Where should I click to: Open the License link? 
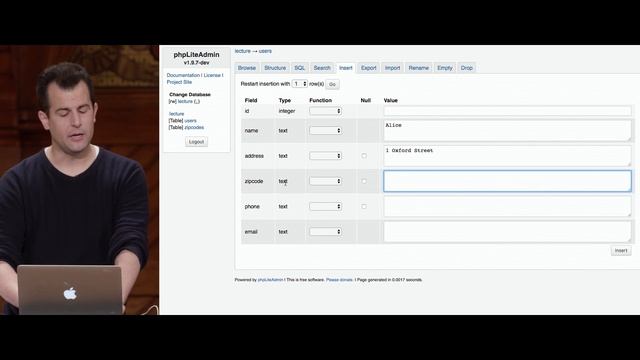point(212,76)
